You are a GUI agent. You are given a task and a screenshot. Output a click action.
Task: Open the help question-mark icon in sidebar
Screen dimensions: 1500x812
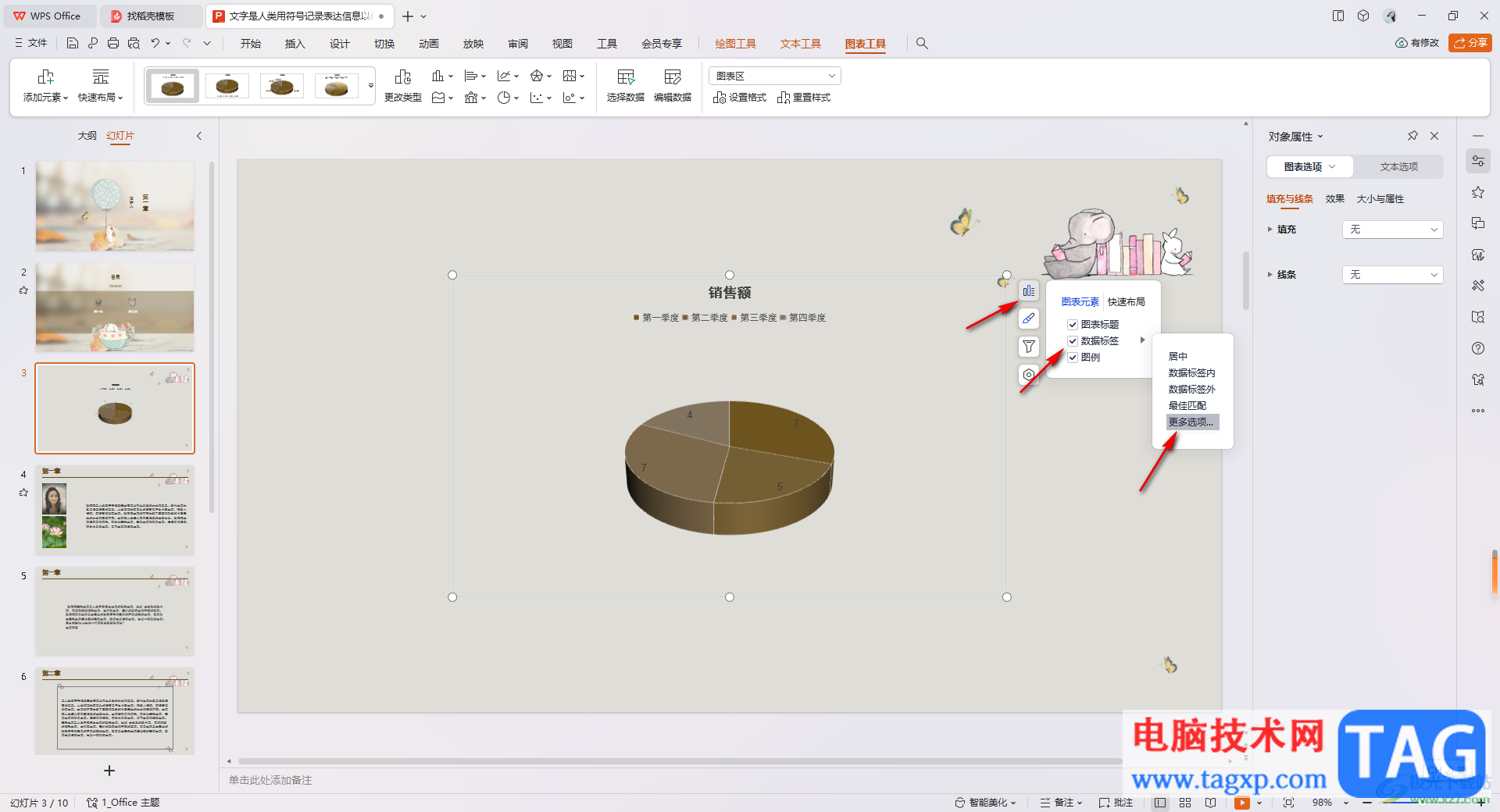1478,348
